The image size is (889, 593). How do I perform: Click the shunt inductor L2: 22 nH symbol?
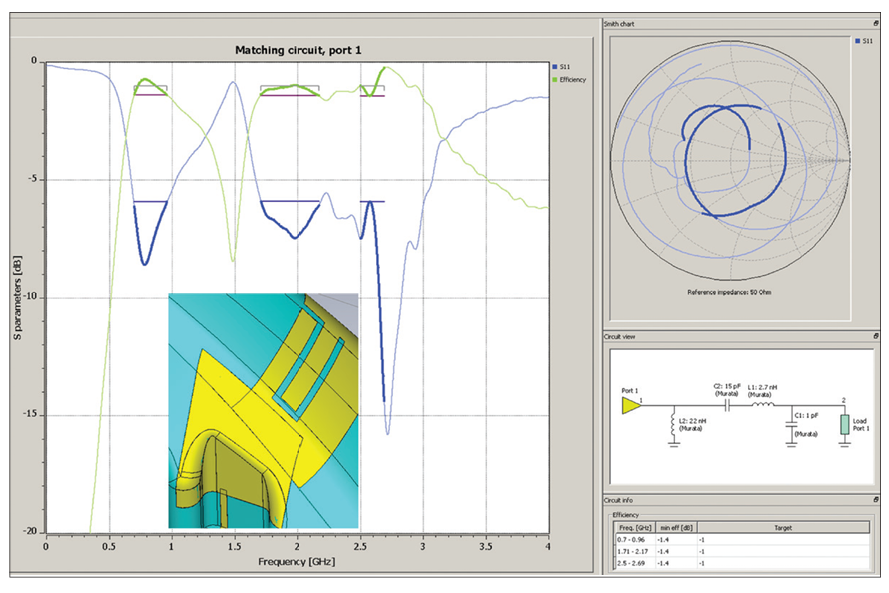point(673,424)
